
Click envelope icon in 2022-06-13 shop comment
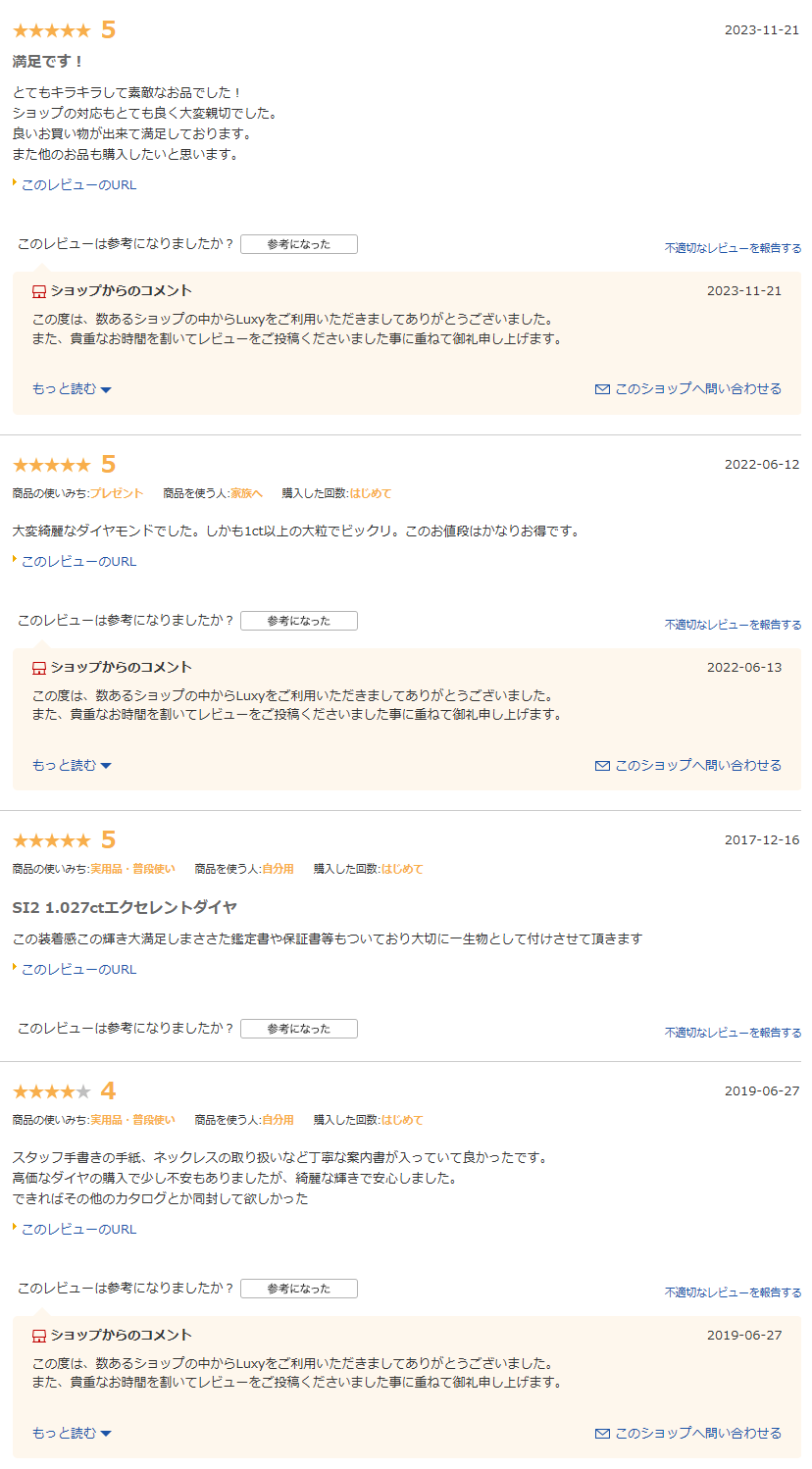[x=602, y=766]
